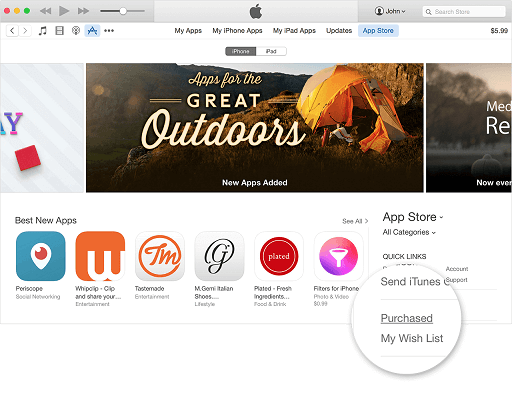Image resolution: width=512 pixels, height=399 pixels.
Task: Click the Fast-forward playback button
Action: [x=83, y=11]
